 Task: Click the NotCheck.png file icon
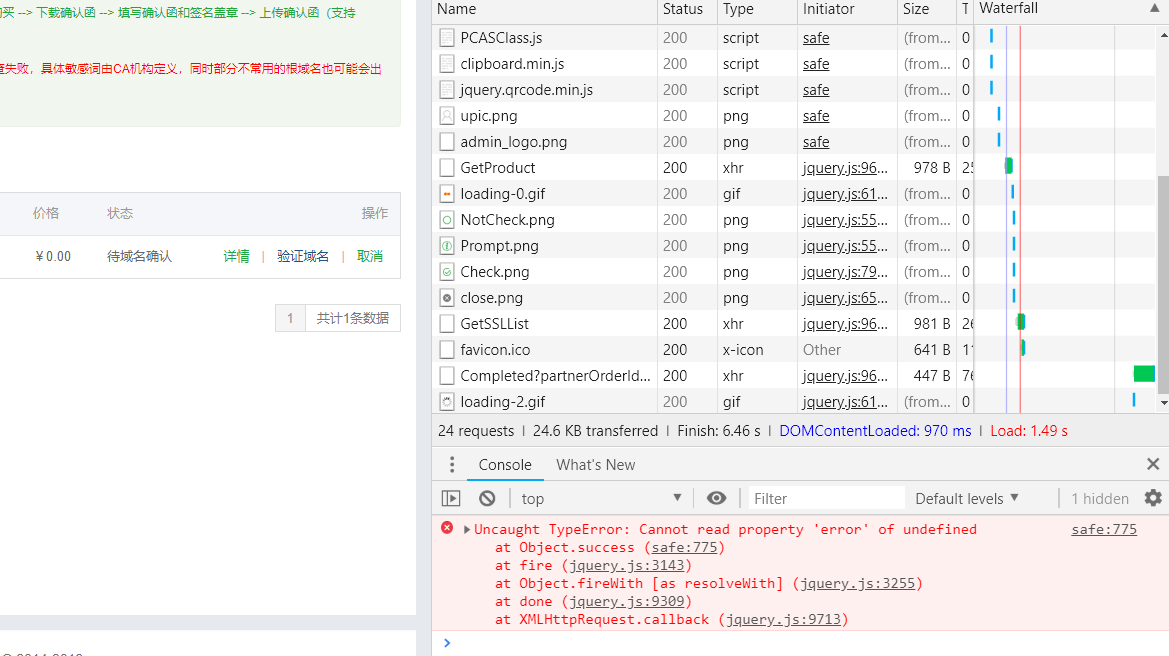pos(447,220)
